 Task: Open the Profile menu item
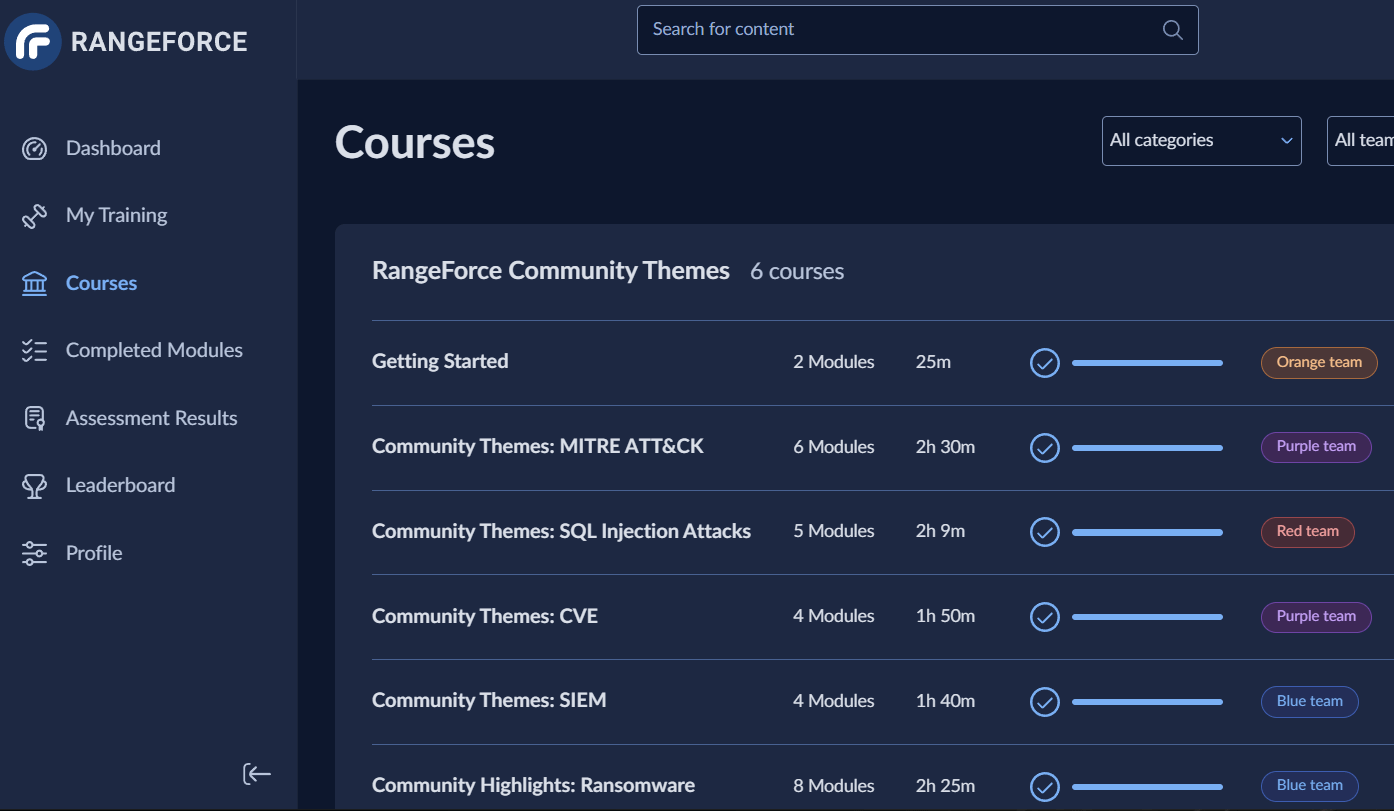pos(94,554)
